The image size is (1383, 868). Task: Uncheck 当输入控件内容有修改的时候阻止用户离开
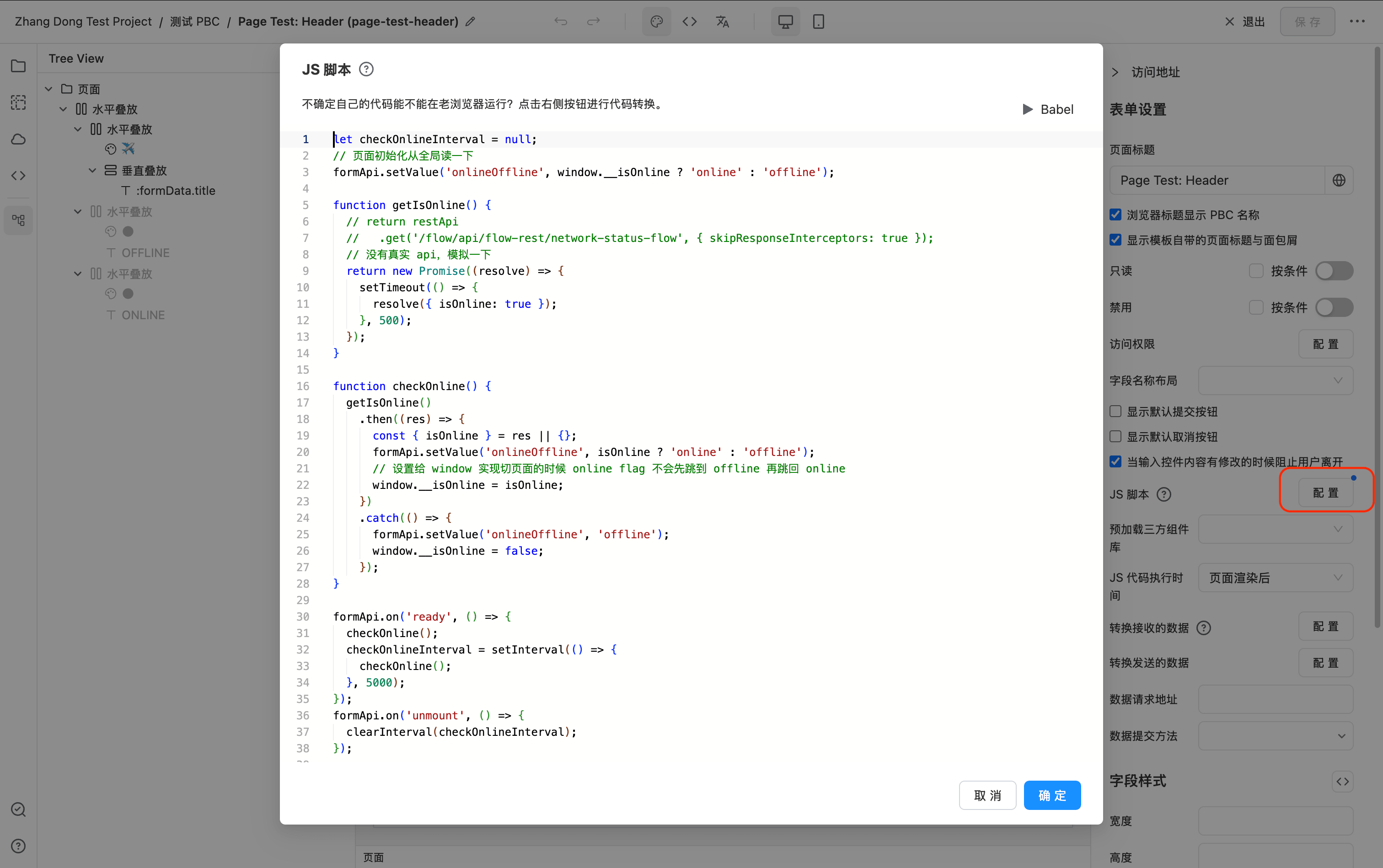coord(1115,461)
